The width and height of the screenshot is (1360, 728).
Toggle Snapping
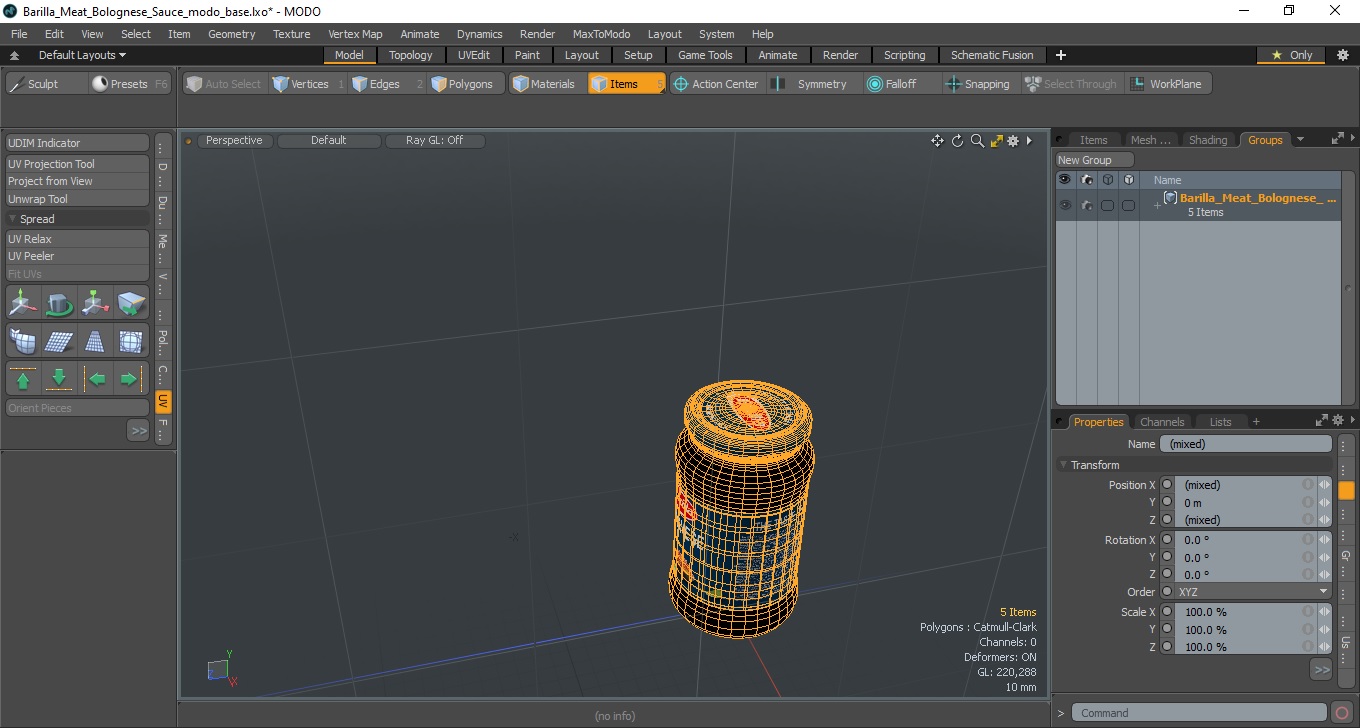pyautogui.click(x=979, y=84)
